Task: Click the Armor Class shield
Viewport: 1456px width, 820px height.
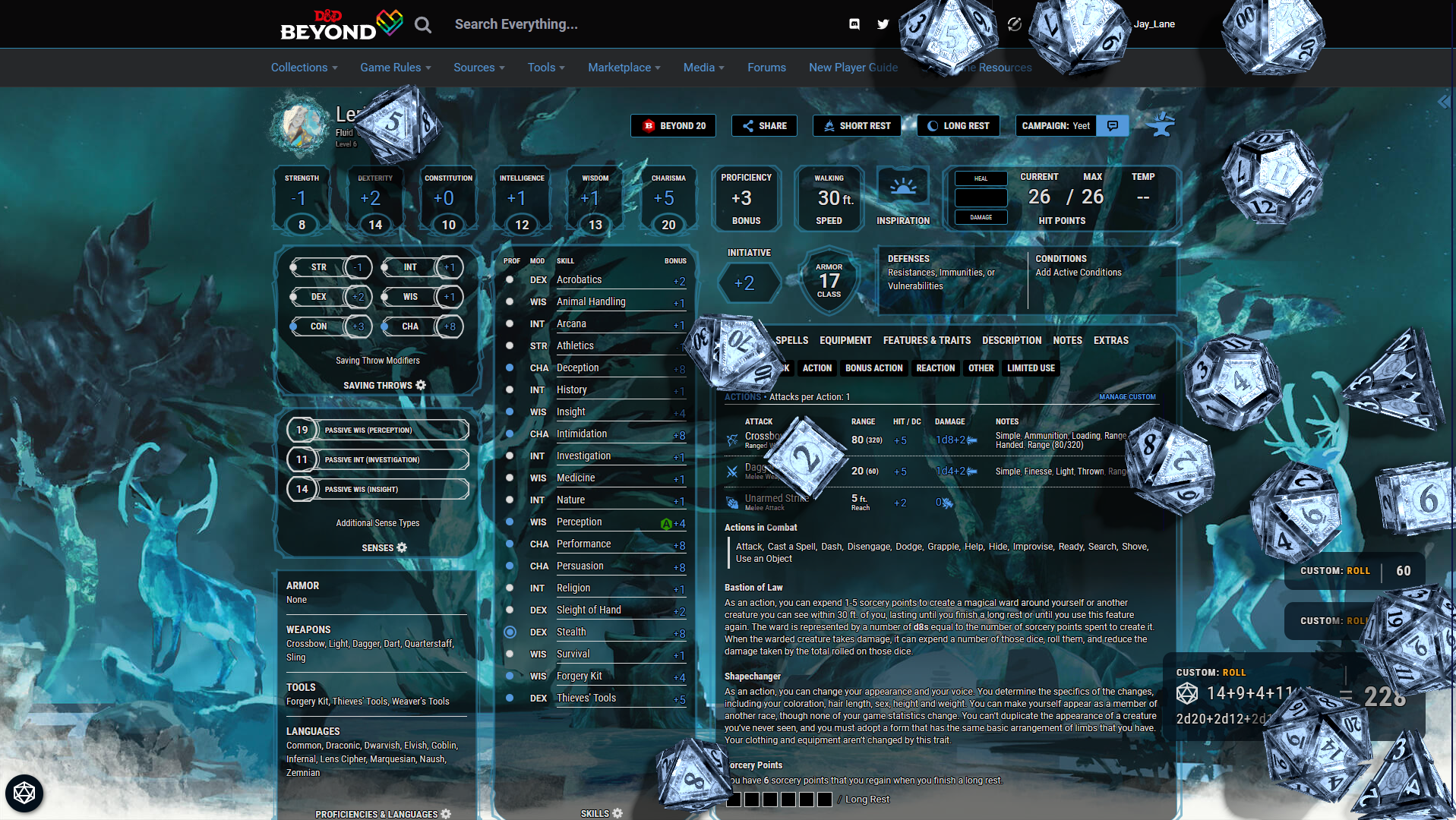Action: point(829,281)
